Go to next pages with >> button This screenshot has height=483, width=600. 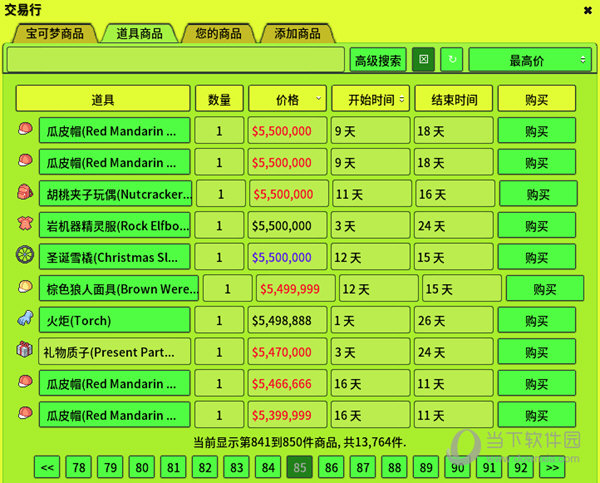552,467
